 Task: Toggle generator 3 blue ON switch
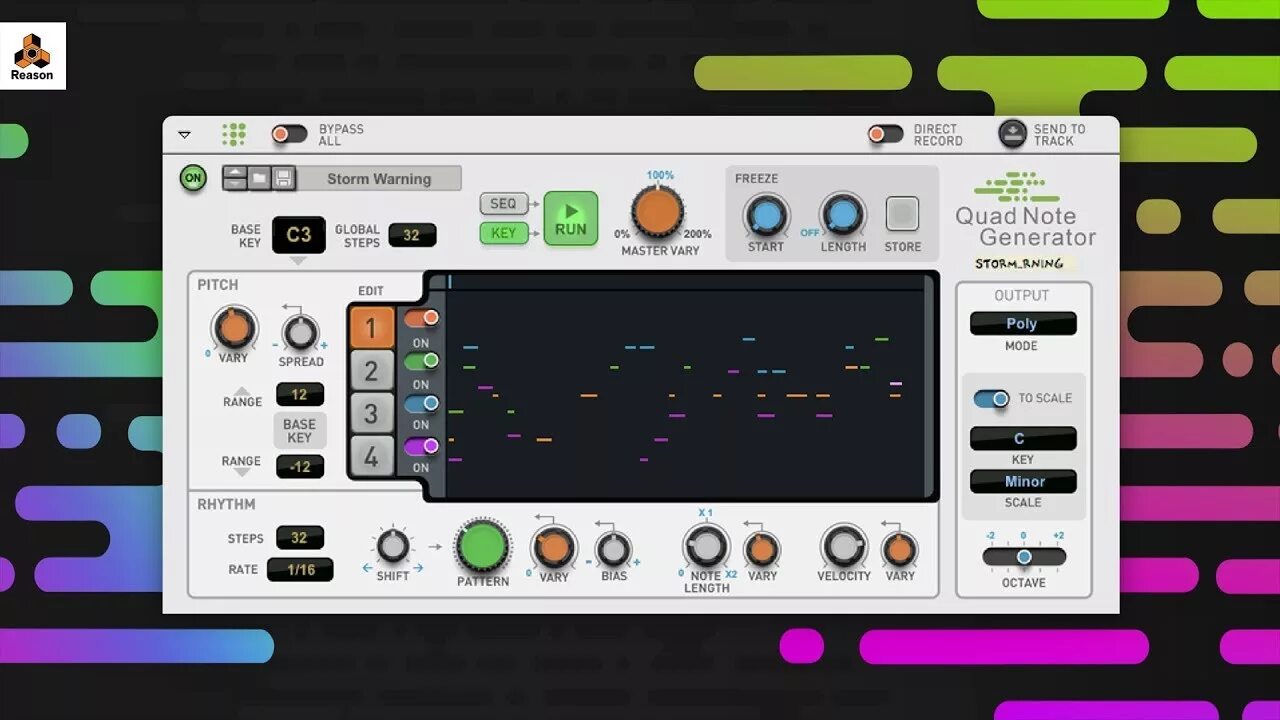click(x=421, y=404)
